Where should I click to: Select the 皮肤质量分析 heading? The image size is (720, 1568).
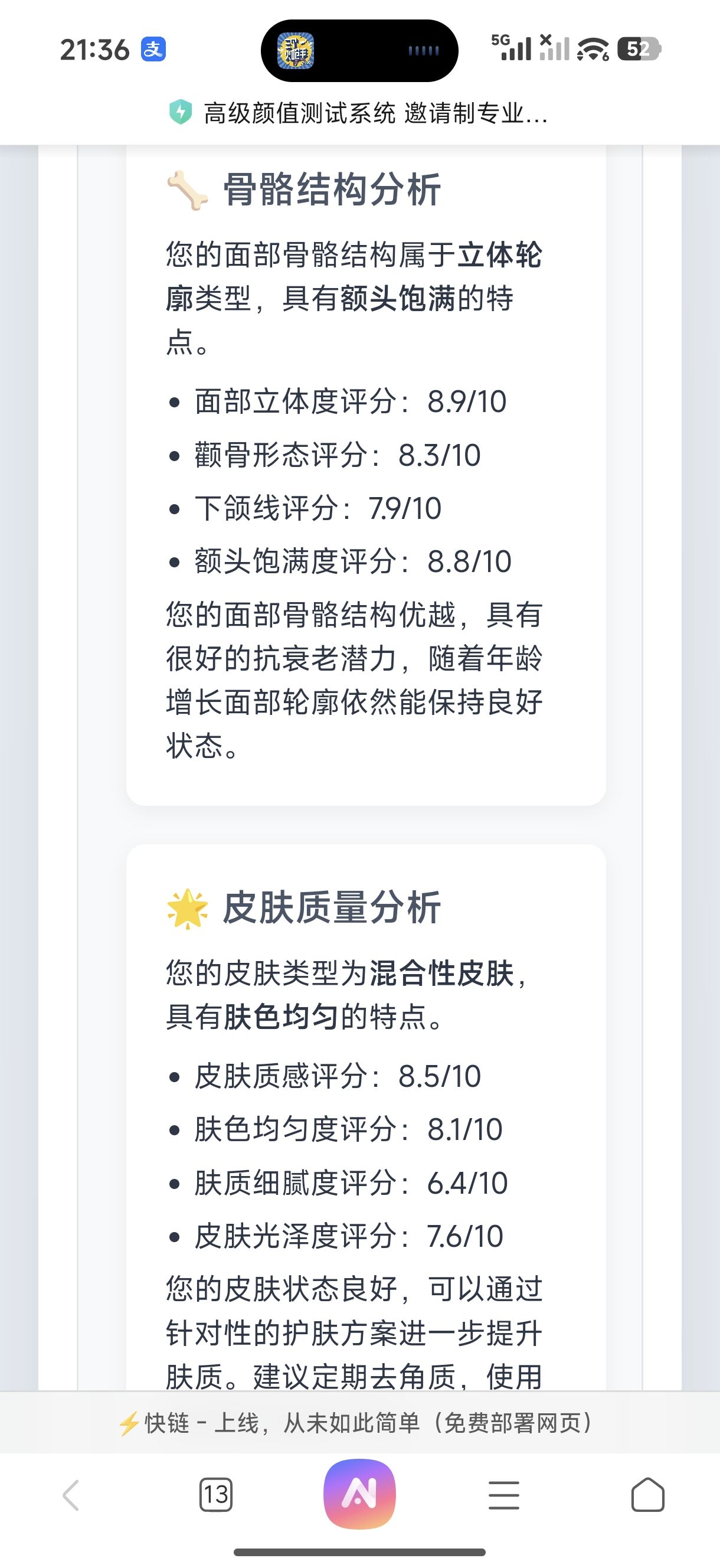(x=332, y=907)
